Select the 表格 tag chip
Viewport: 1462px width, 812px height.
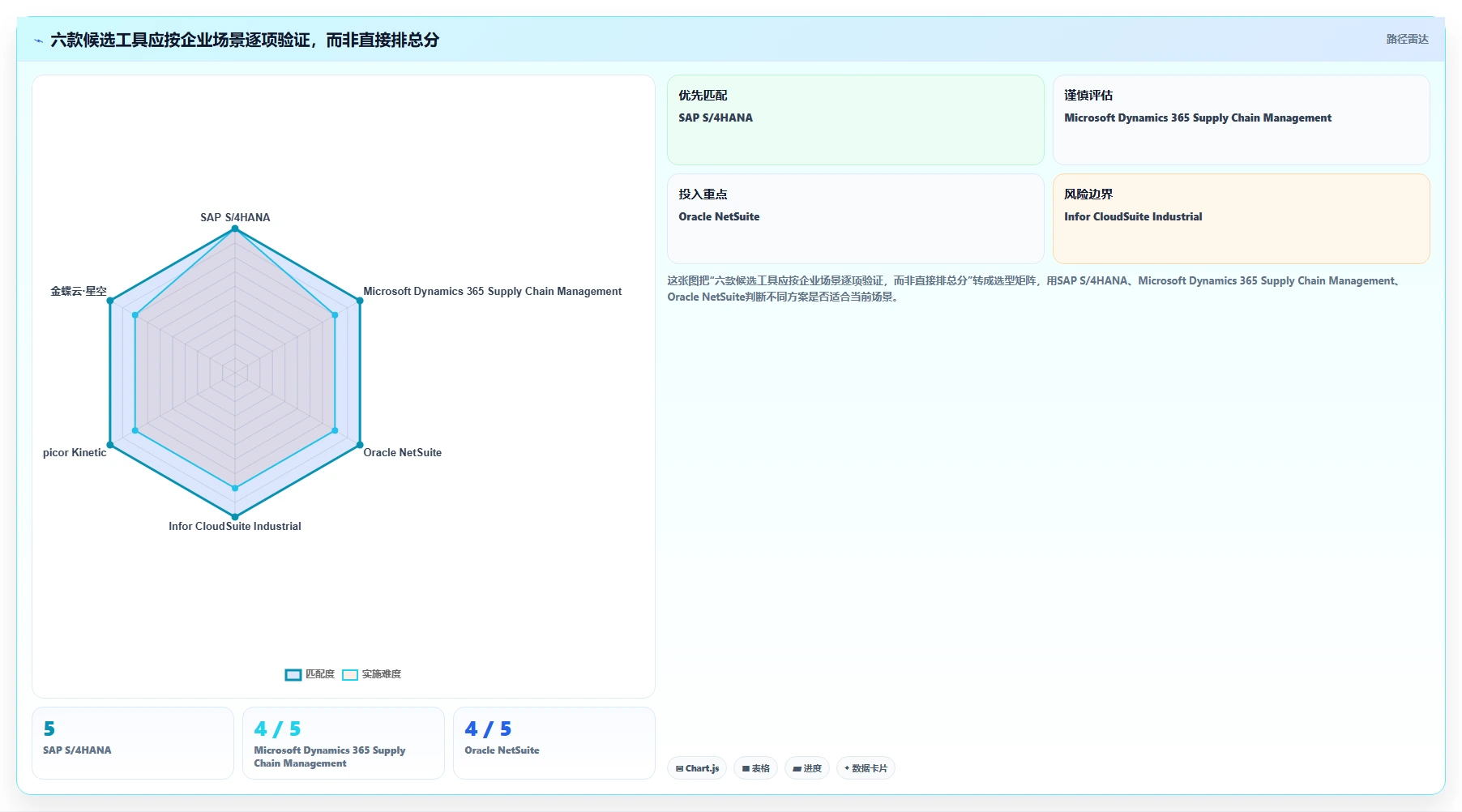[756, 768]
